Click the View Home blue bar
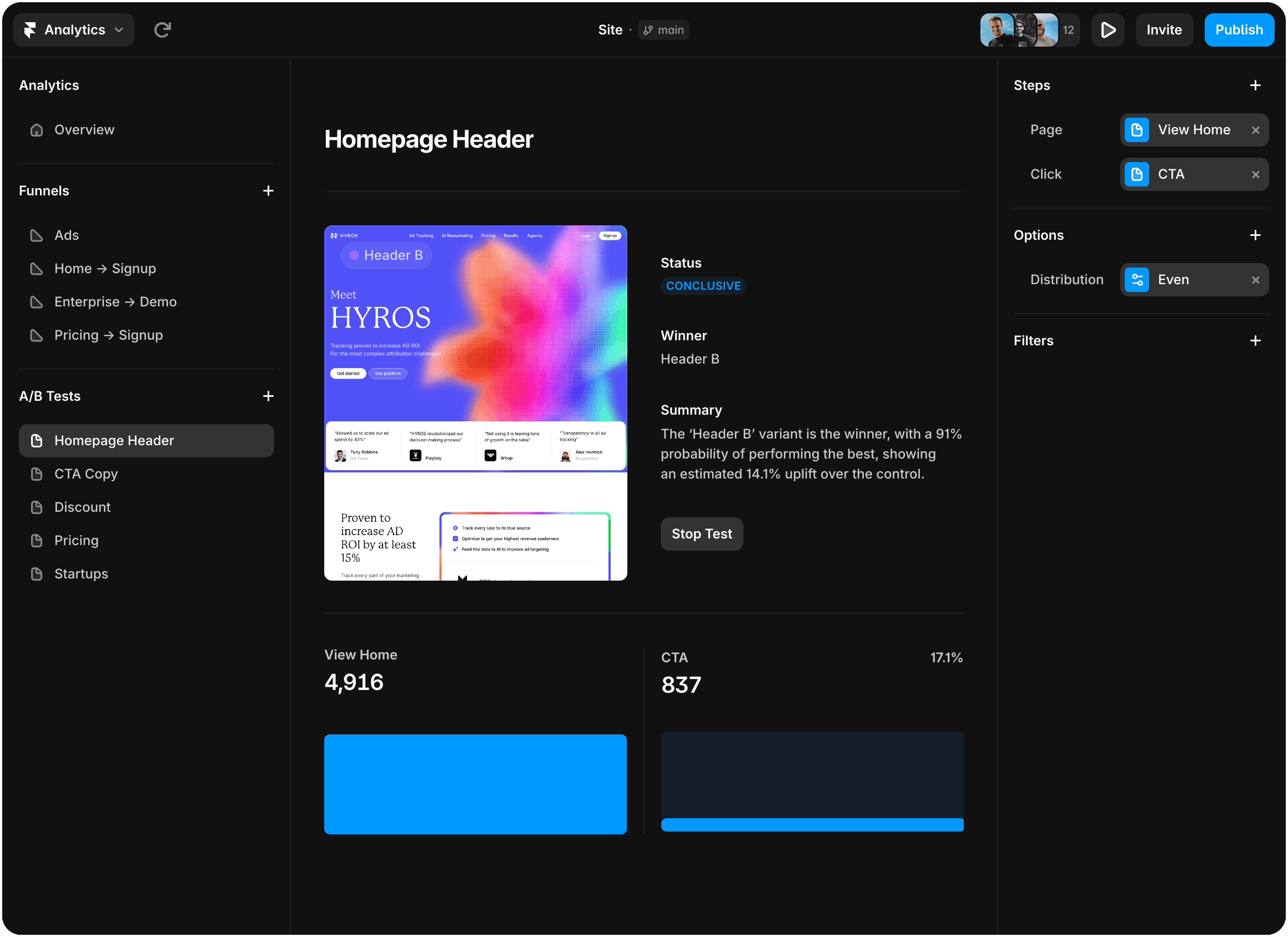 pos(475,784)
